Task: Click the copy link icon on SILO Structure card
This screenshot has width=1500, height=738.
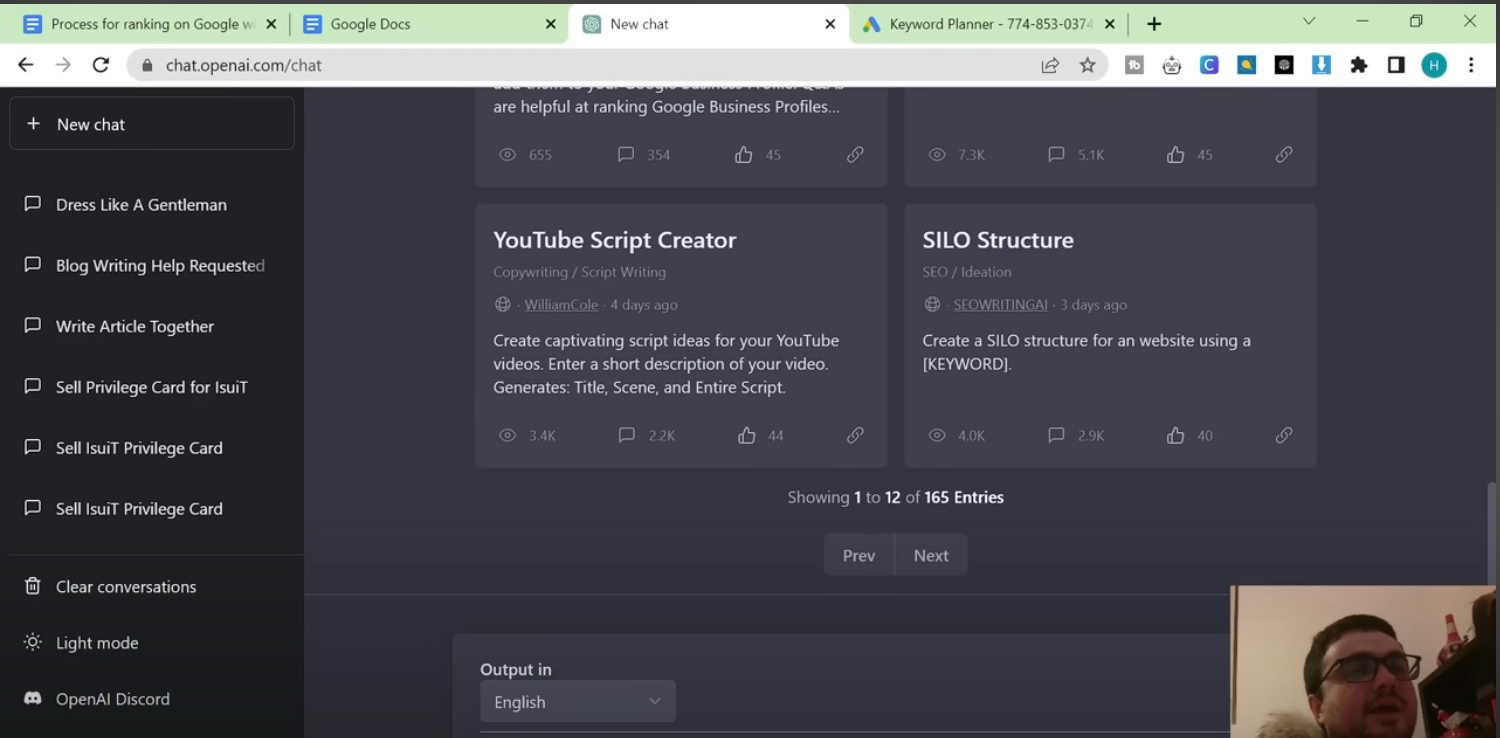Action: tap(1284, 435)
